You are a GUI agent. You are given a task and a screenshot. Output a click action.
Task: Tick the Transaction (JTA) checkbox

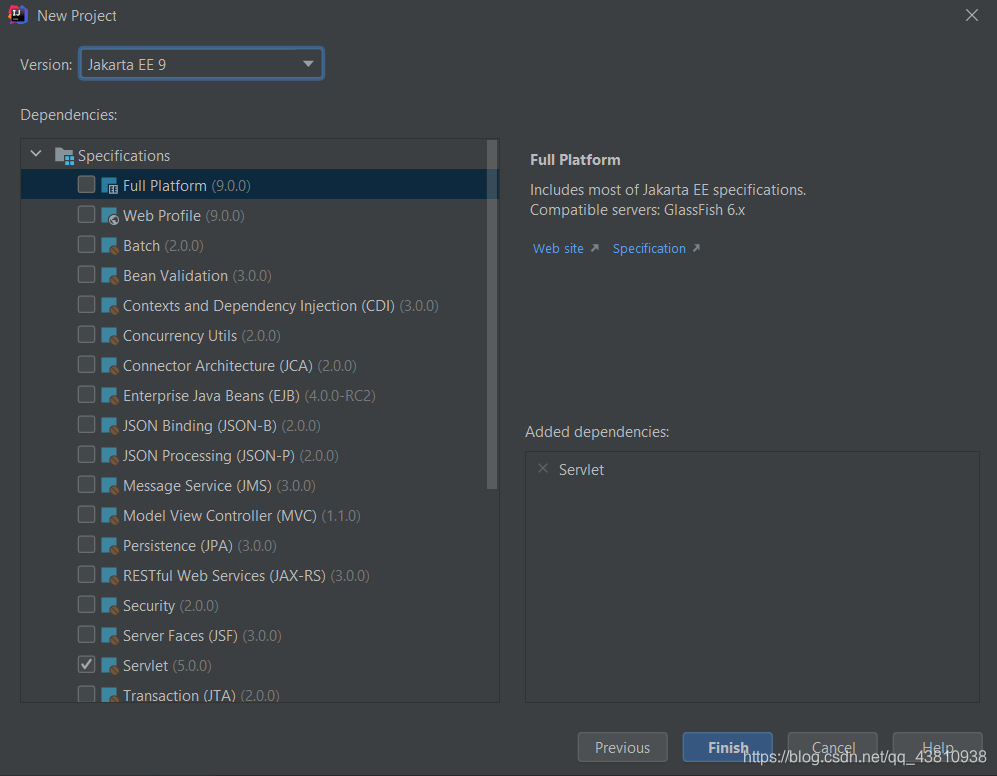tap(86, 693)
